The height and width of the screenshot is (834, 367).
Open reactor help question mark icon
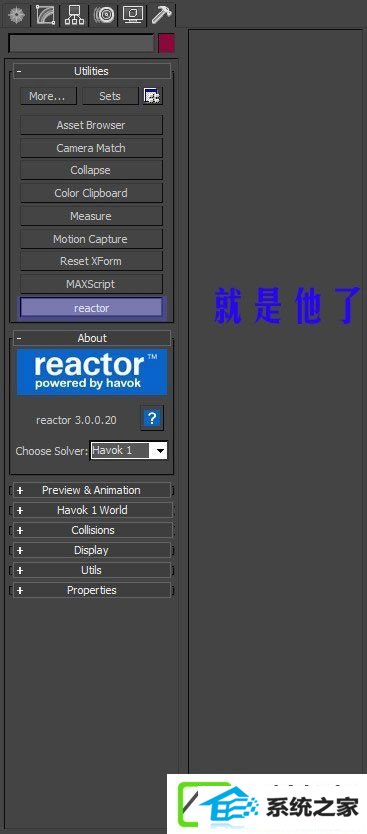152,418
